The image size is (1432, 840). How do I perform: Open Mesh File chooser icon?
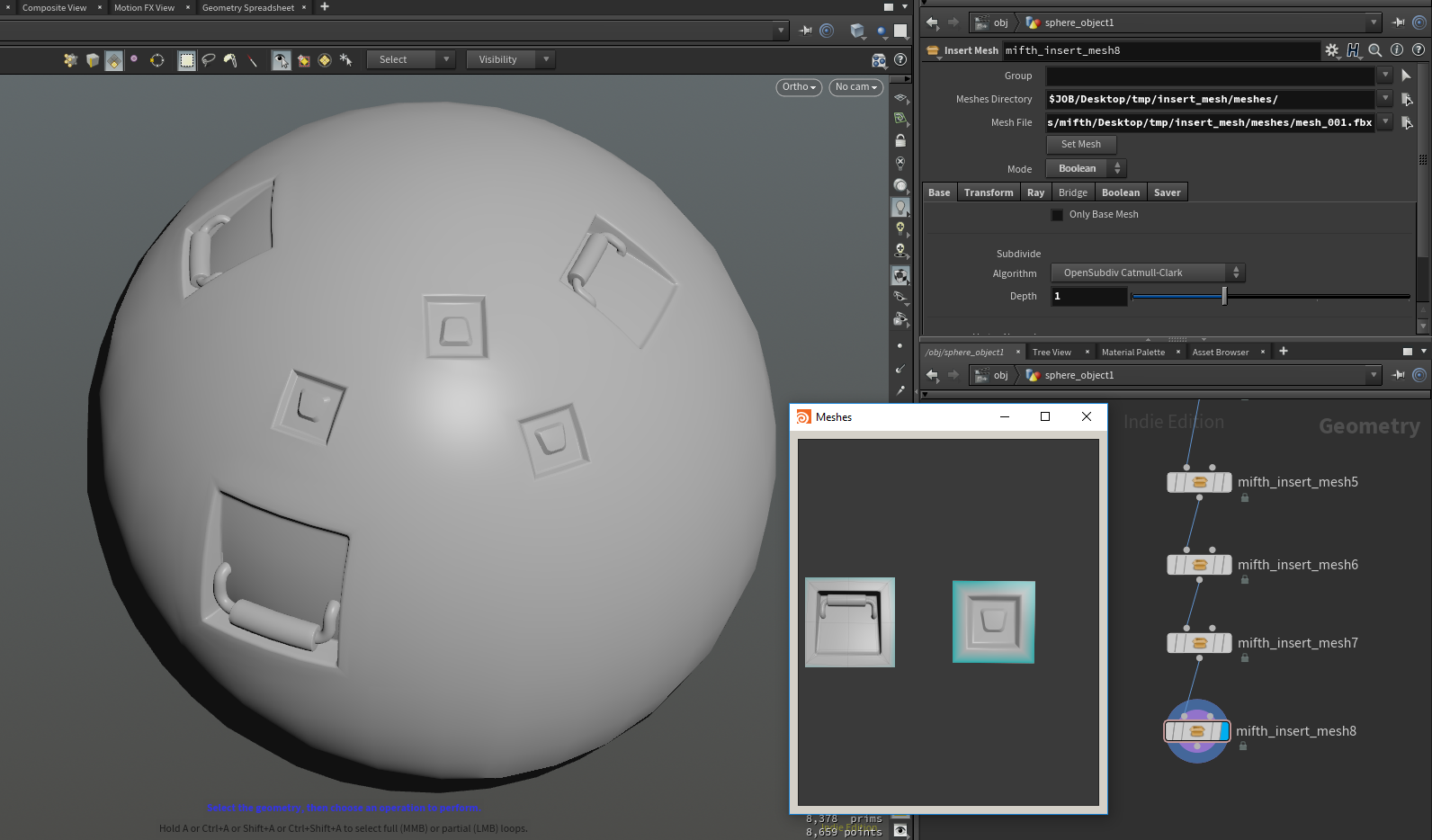pyautogui.click(x=1408, y=122)
